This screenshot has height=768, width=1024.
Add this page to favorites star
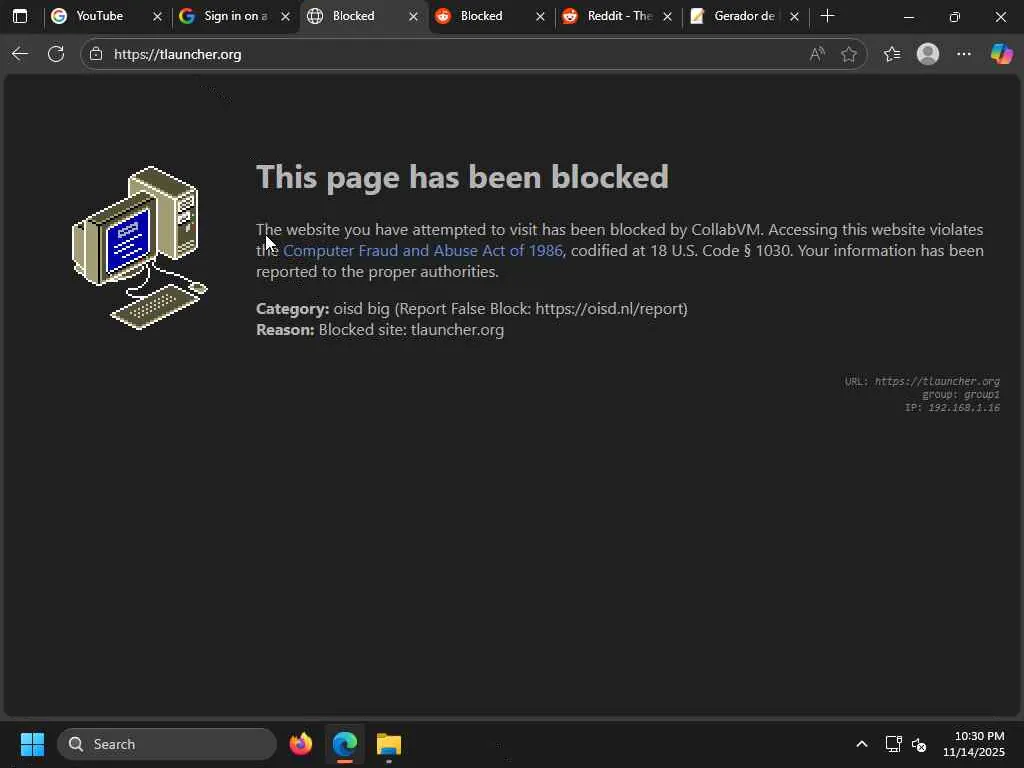(x=848, y=54)
